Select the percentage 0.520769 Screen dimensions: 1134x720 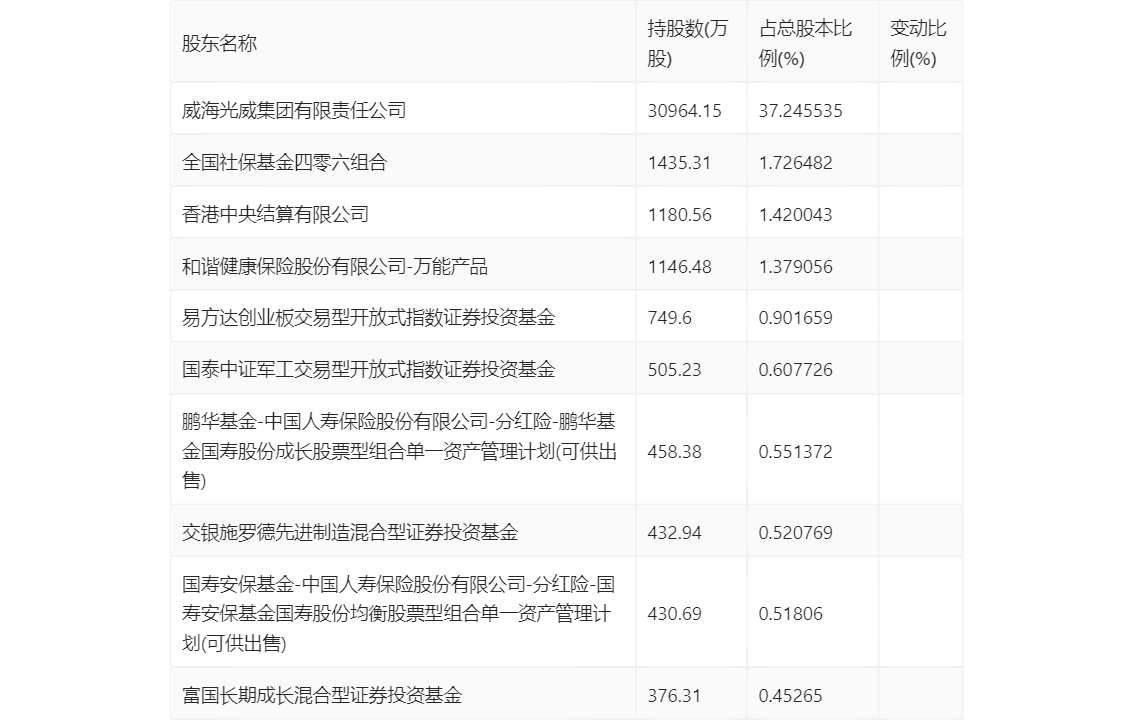(796, 533)
